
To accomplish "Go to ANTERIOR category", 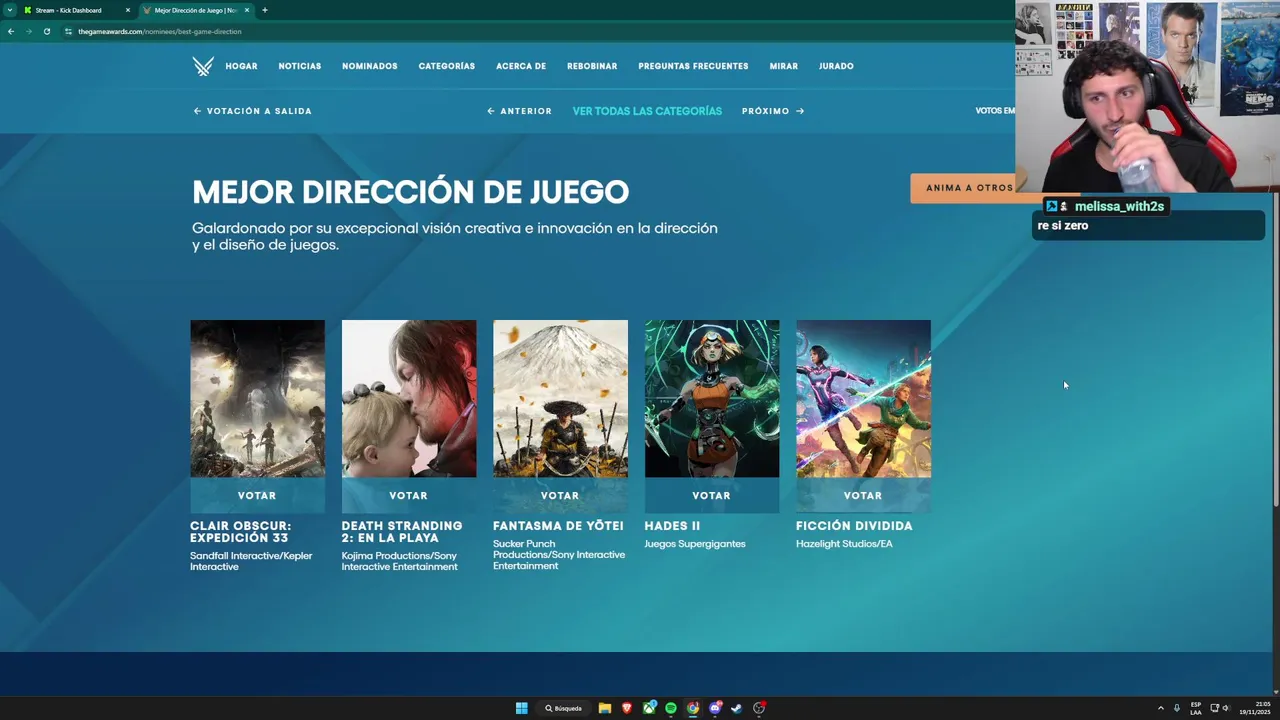I will pyautogui.click(x=519, y=111).
